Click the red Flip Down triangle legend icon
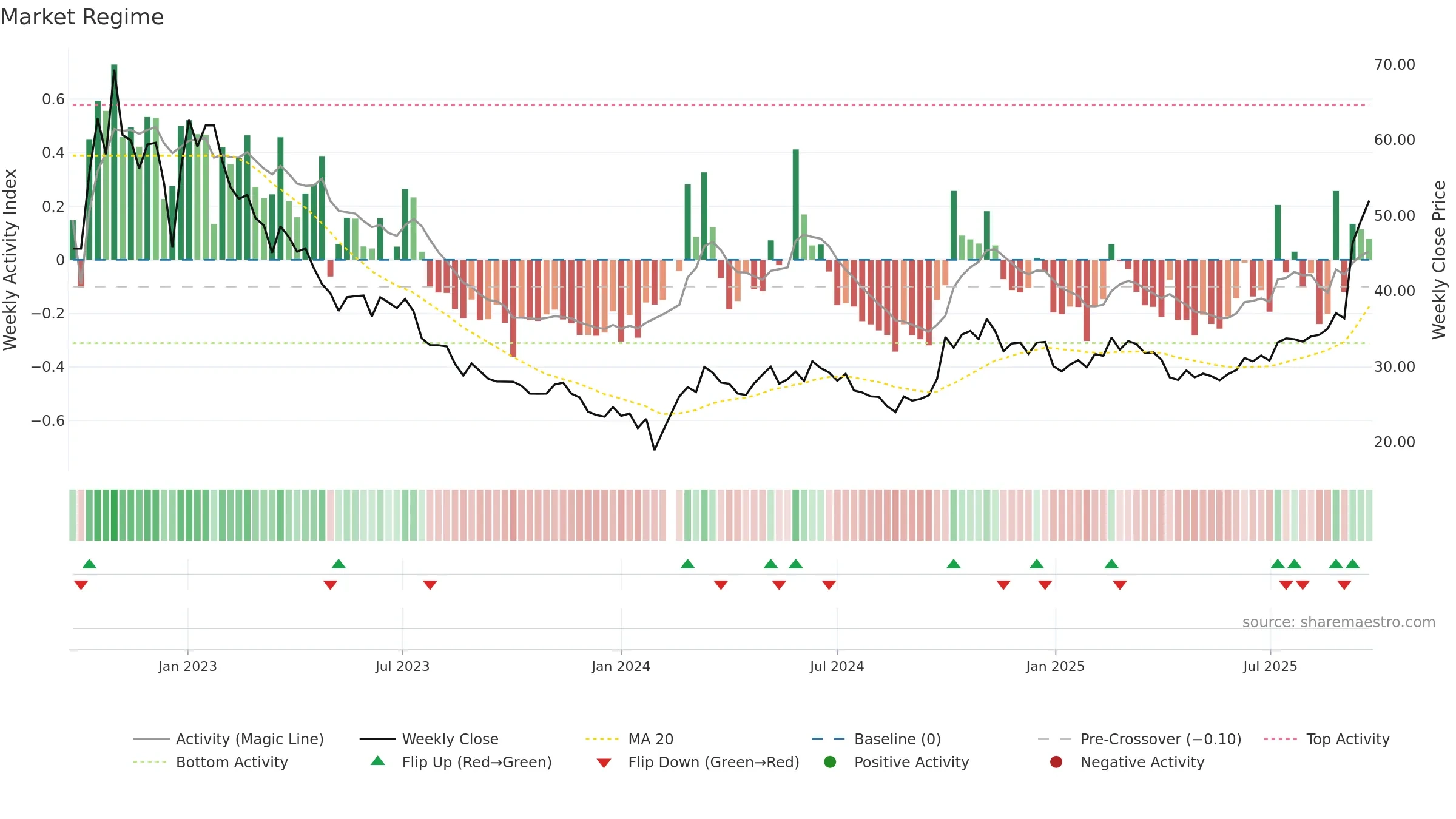 pyautogui.click(x=604, y=763)
